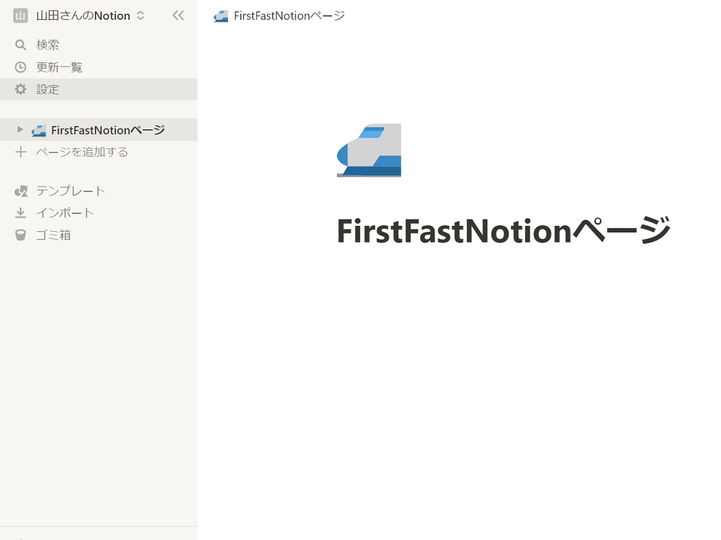
Task: Click the trash bin icon
Action: click(20, 235)
